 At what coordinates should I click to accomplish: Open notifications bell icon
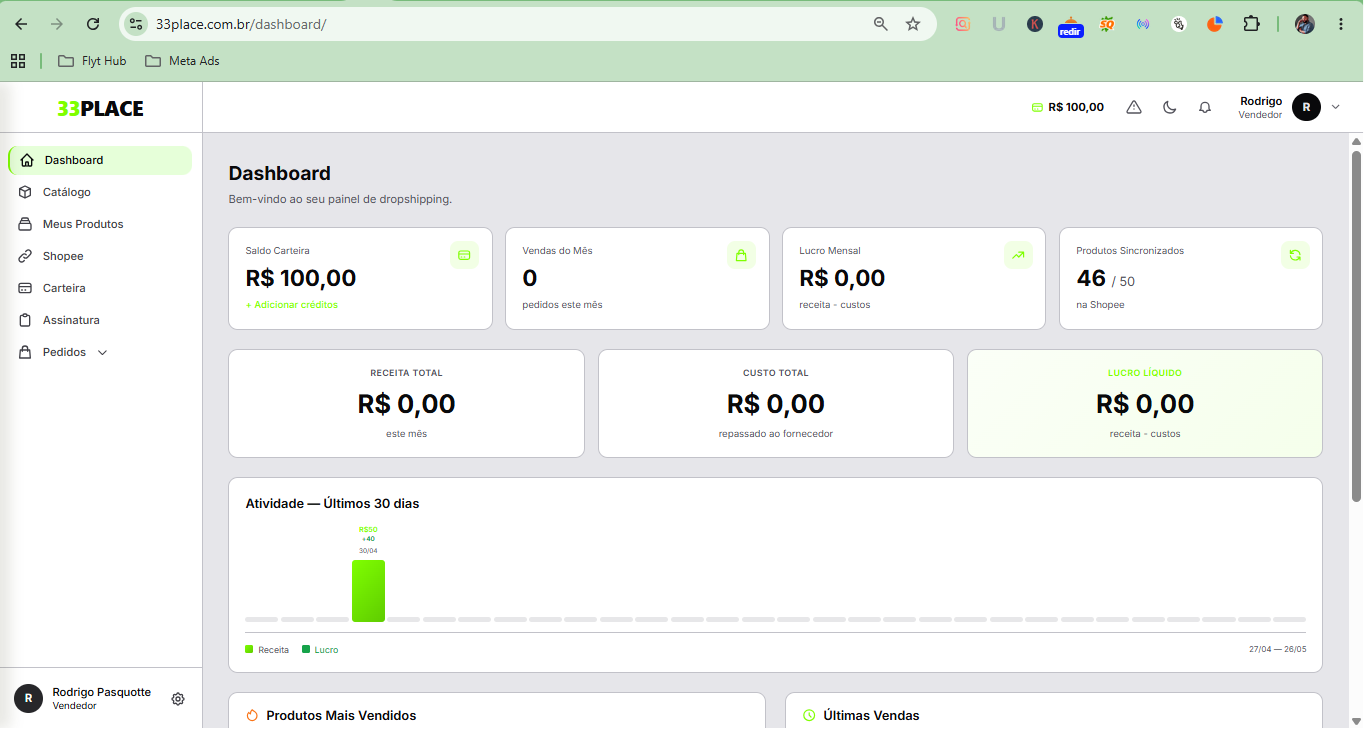click(x=1205, y=107)
